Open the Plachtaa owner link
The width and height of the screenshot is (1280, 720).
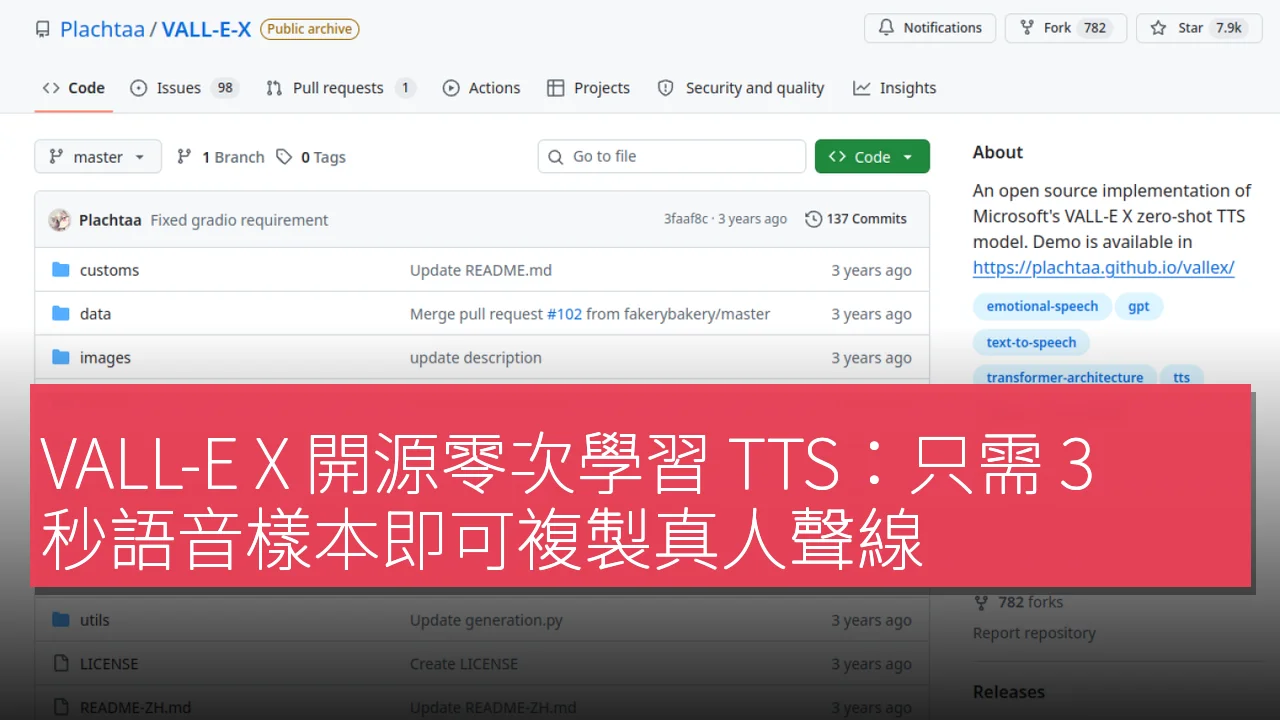point(102,29)
